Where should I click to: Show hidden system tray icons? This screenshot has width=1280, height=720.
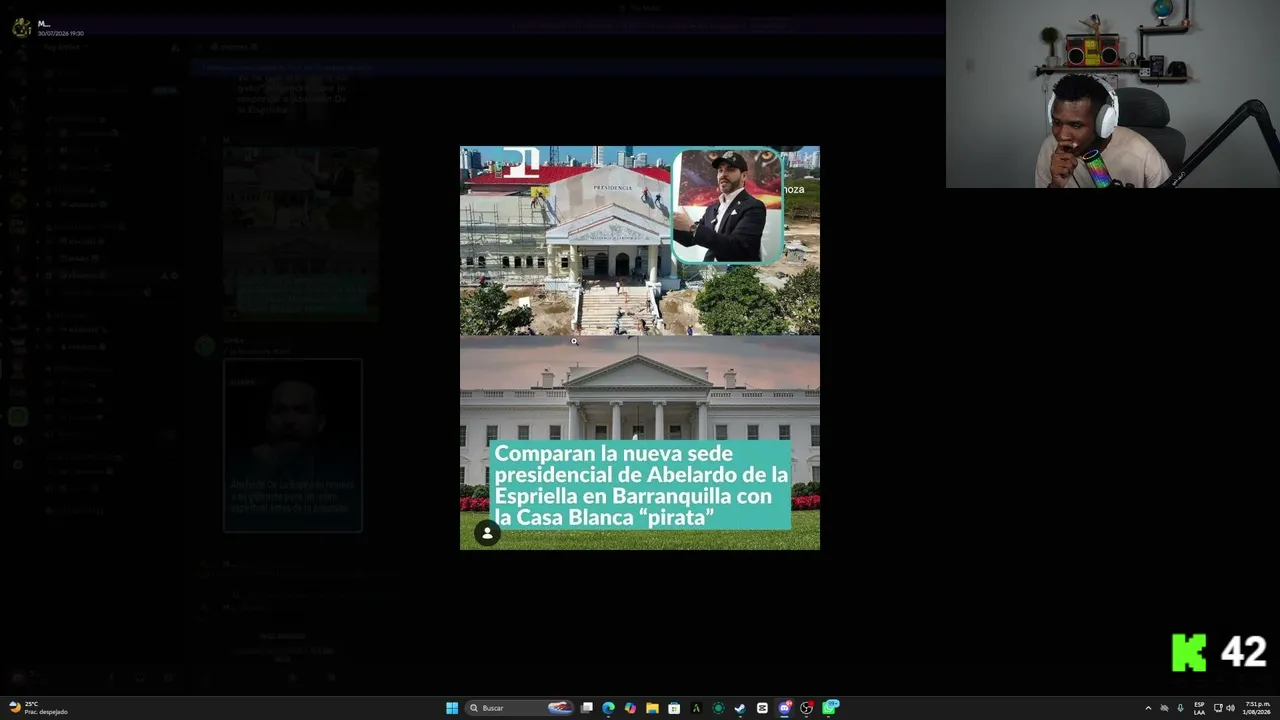click(1148, 708)
